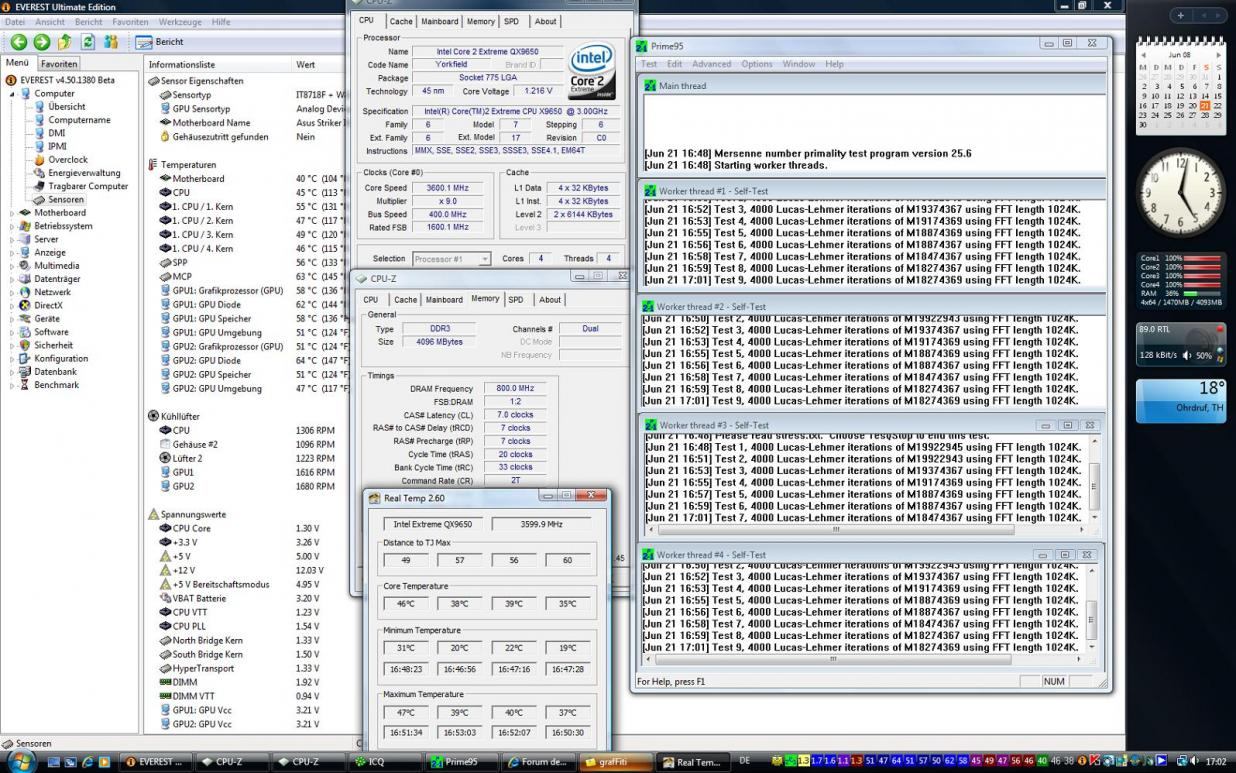Click the green Back arrow in EVEREST toolbar
Image resolution: width=1236 pixels, height=773 pixels.
tap(18, 42)
